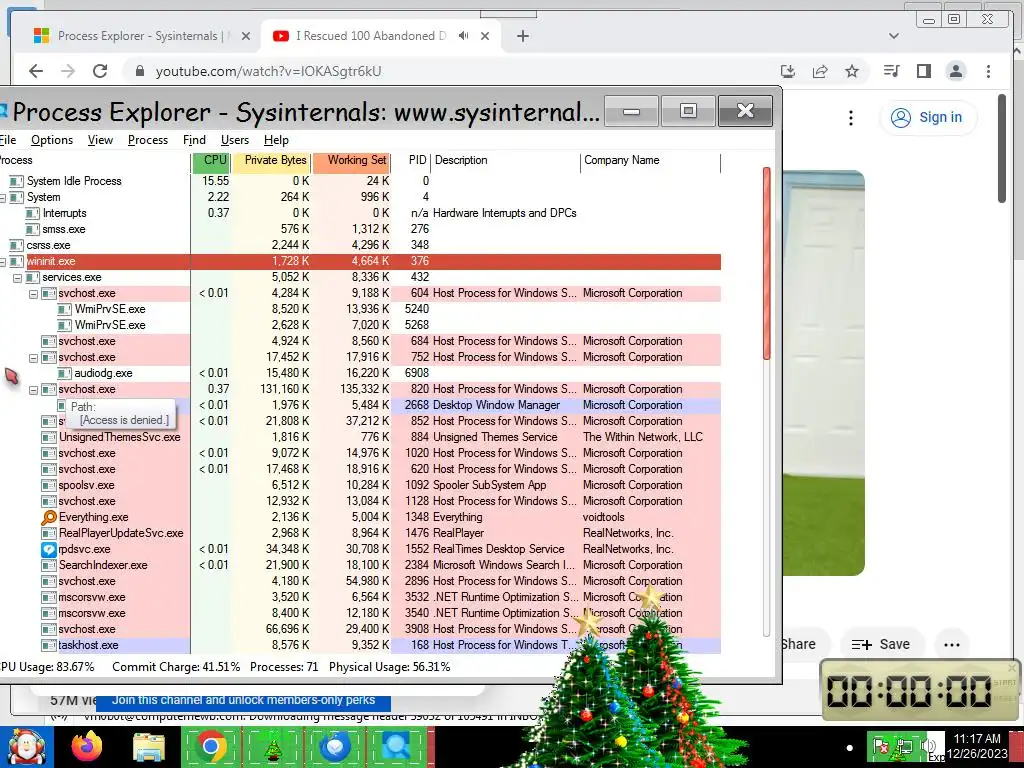Collapse the services.exe tree node
Image resolution: width=1024 pixels, height=768 pixels.
18,278
